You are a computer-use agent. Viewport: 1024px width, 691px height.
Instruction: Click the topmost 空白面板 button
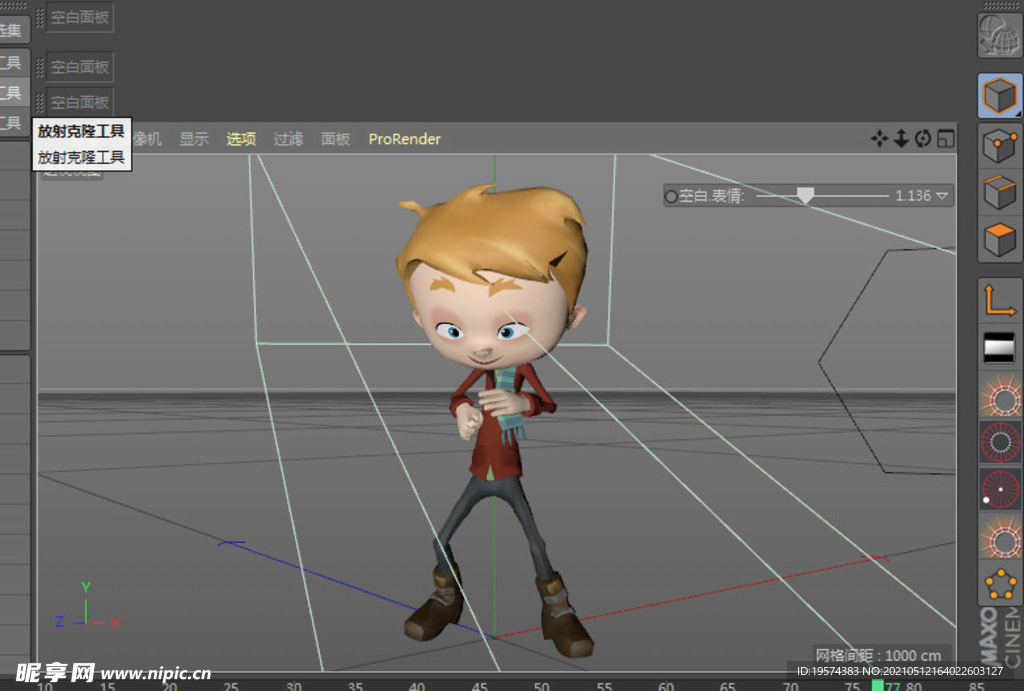click(x=79, y=17)
